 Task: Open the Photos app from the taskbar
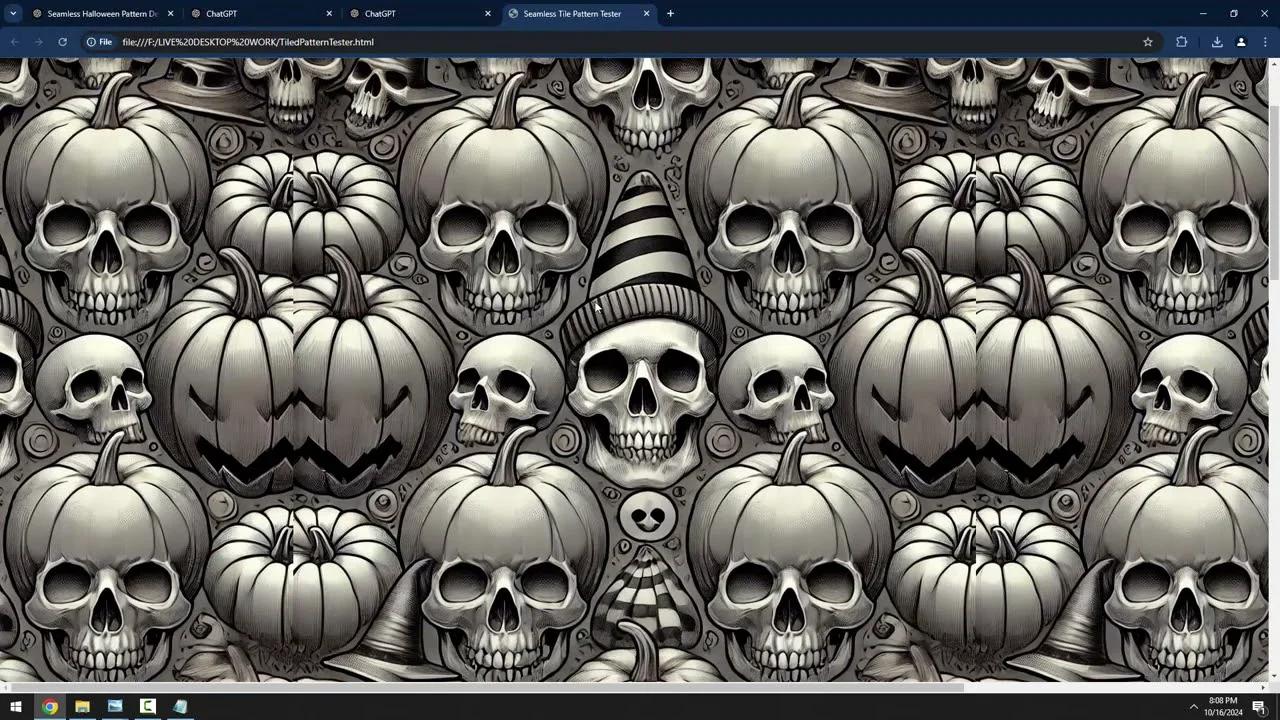[114, 707]
